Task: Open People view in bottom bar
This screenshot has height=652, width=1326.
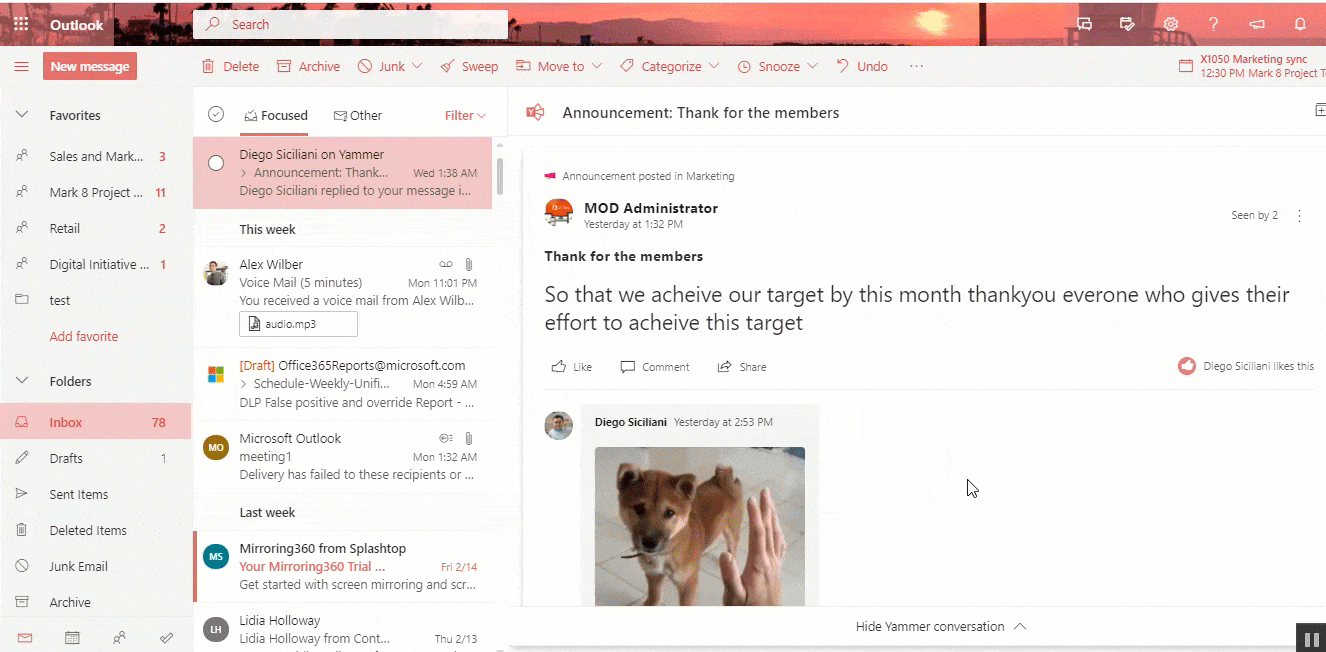Action: coord(120,637)
